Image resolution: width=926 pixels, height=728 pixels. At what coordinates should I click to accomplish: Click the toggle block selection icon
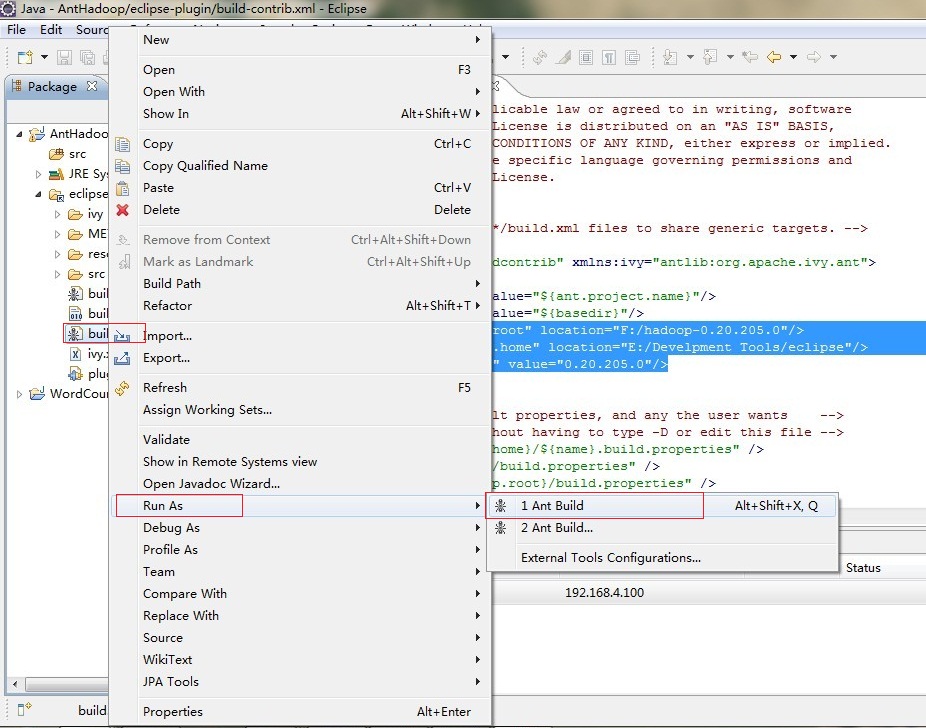tap(586, 57)
